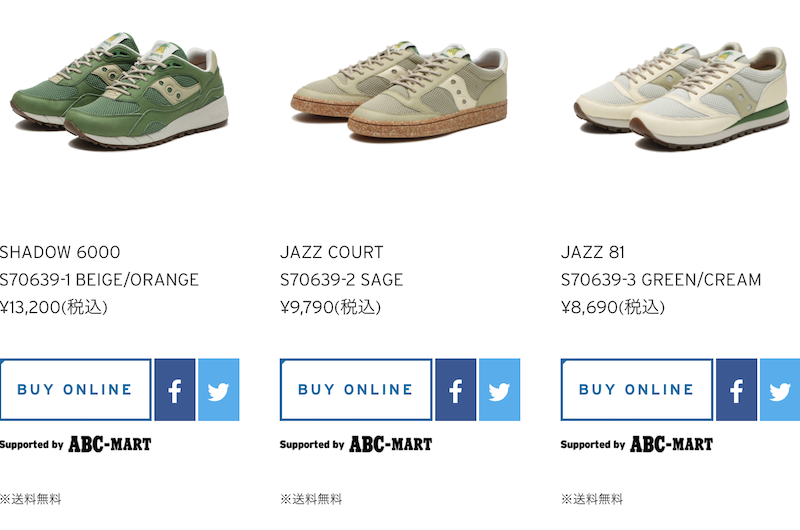Click Buy Online for Shadow 6000
This screenshot has height=530, width=800.
(x=76, y=390)
